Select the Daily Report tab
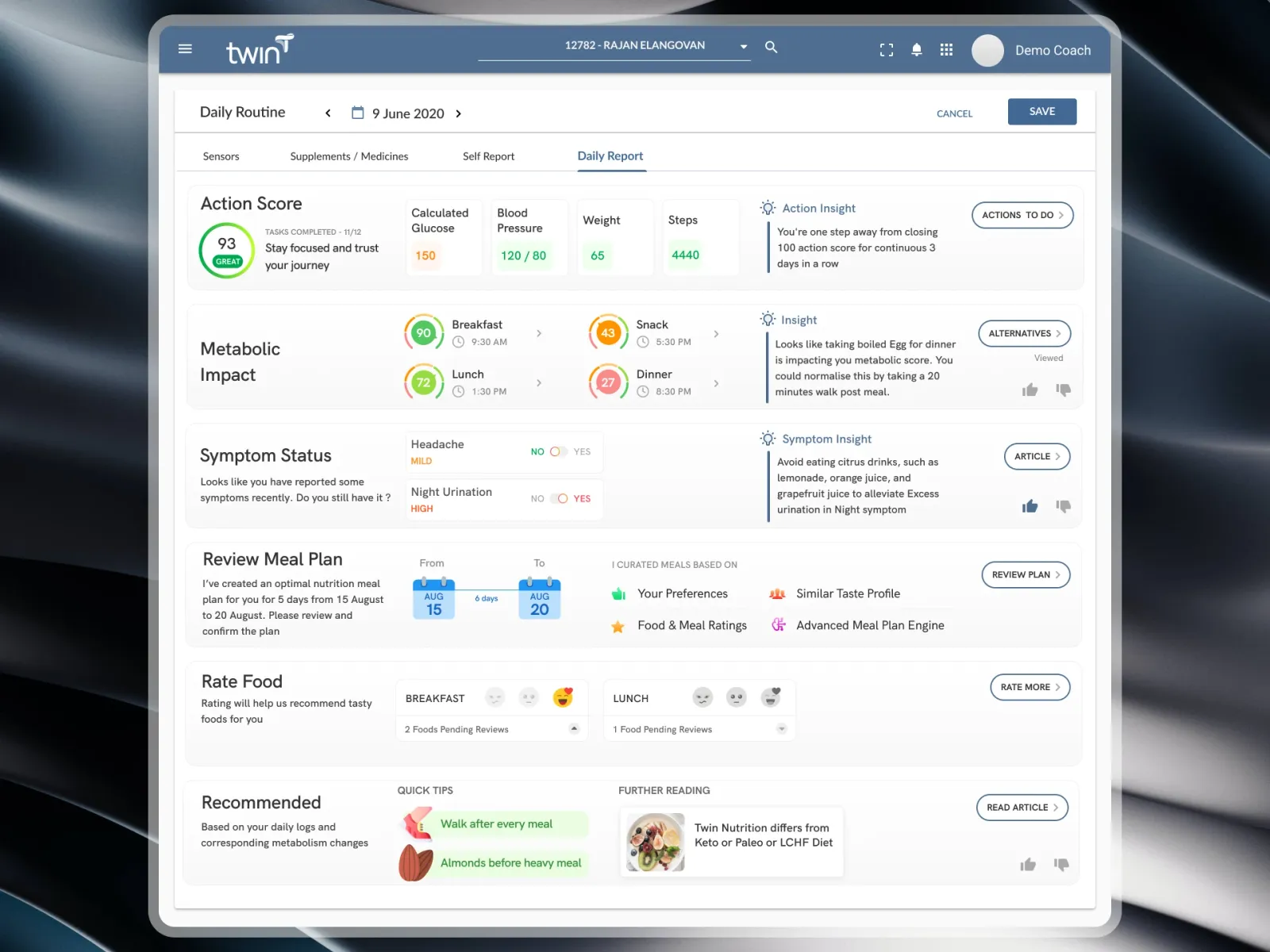 point(610,156)
